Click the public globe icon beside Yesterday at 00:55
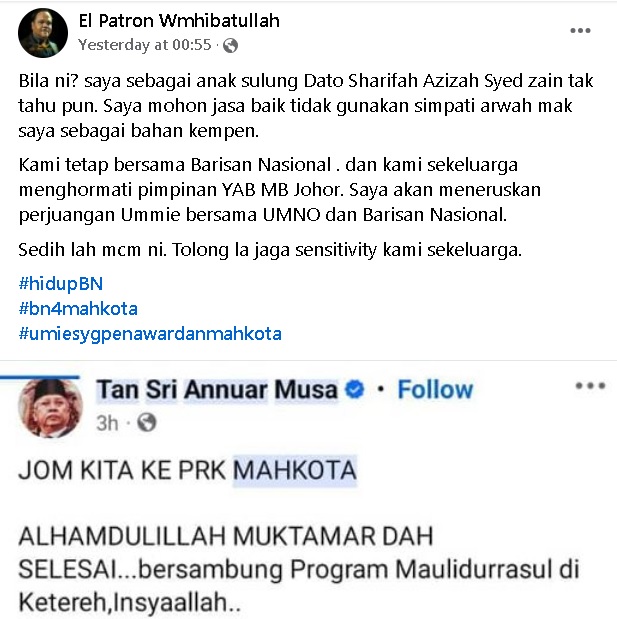 (230, 45)
